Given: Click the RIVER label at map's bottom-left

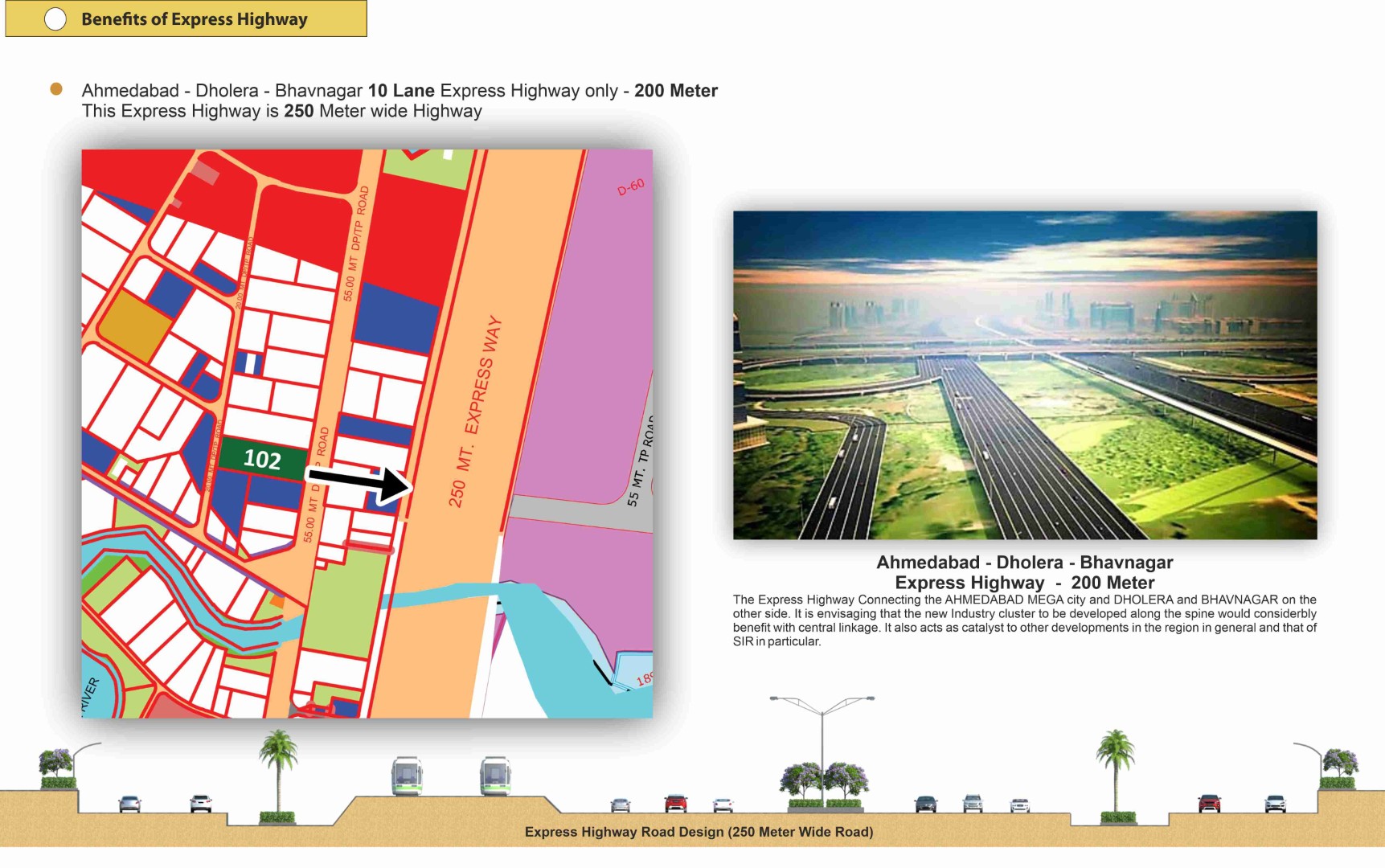Looking at the screenshot, I should point(91,694).
